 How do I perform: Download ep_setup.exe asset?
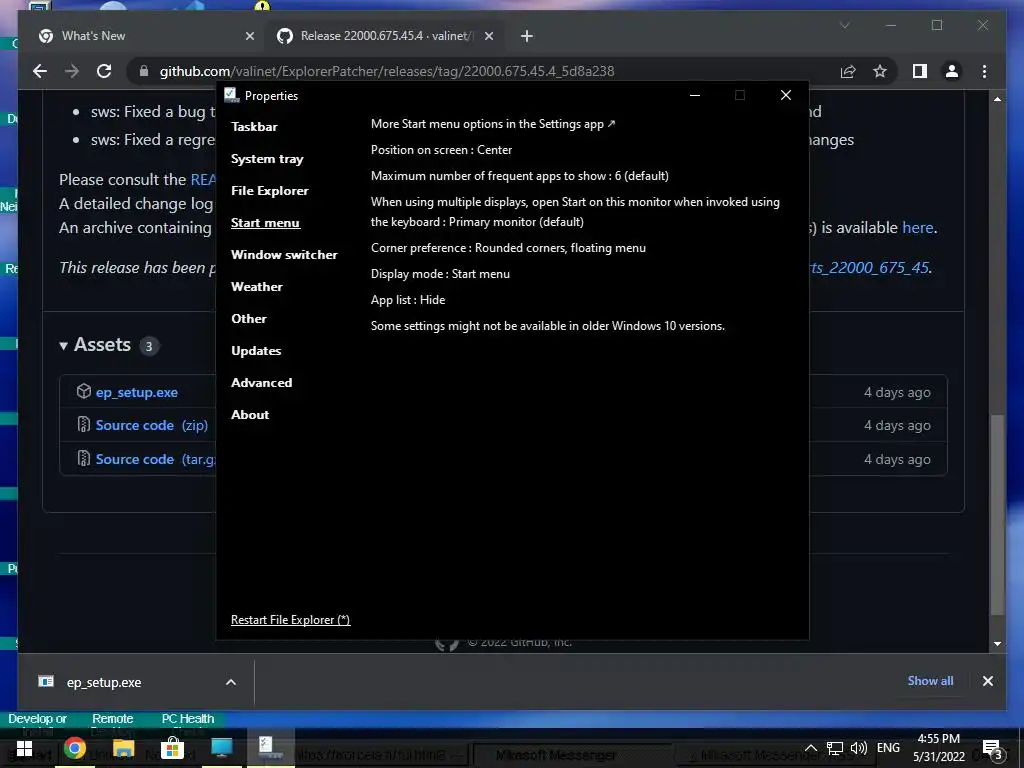(136, 392)
